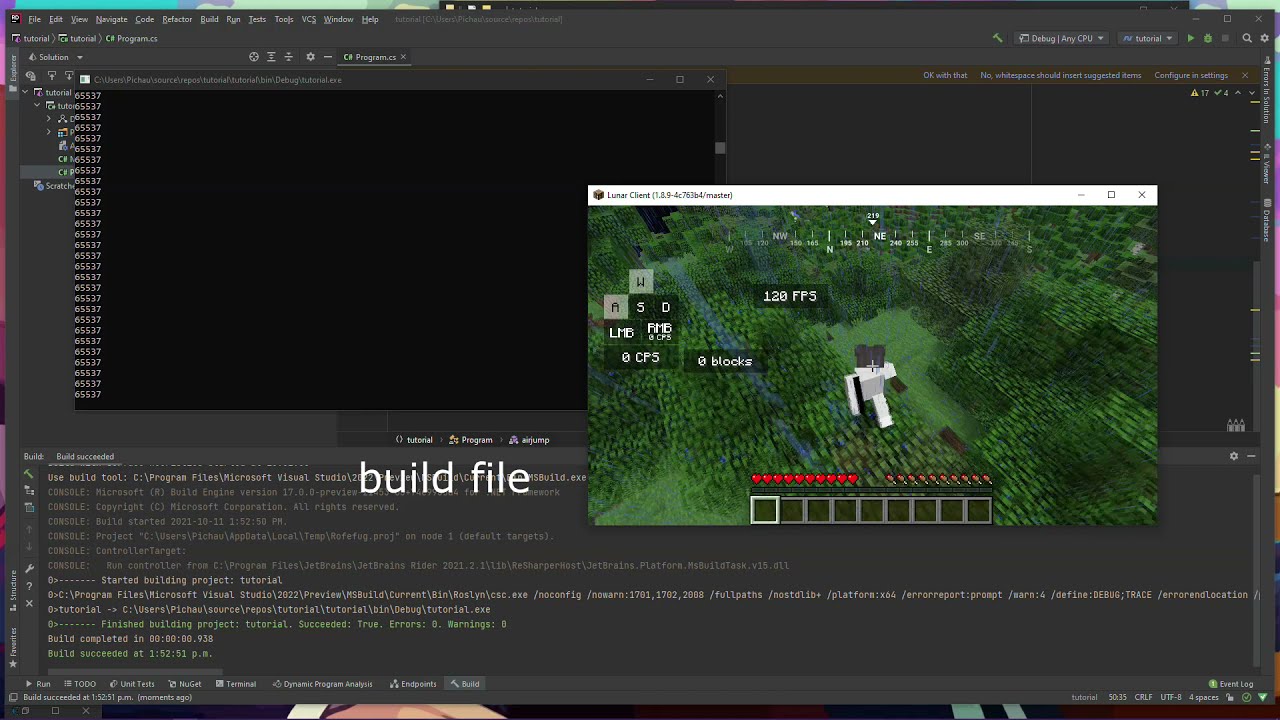This screenshot has height=720, width=1280.
Task: Click 'Build succeeded' tab in Build panel
Action: click(x=85, y=456)
